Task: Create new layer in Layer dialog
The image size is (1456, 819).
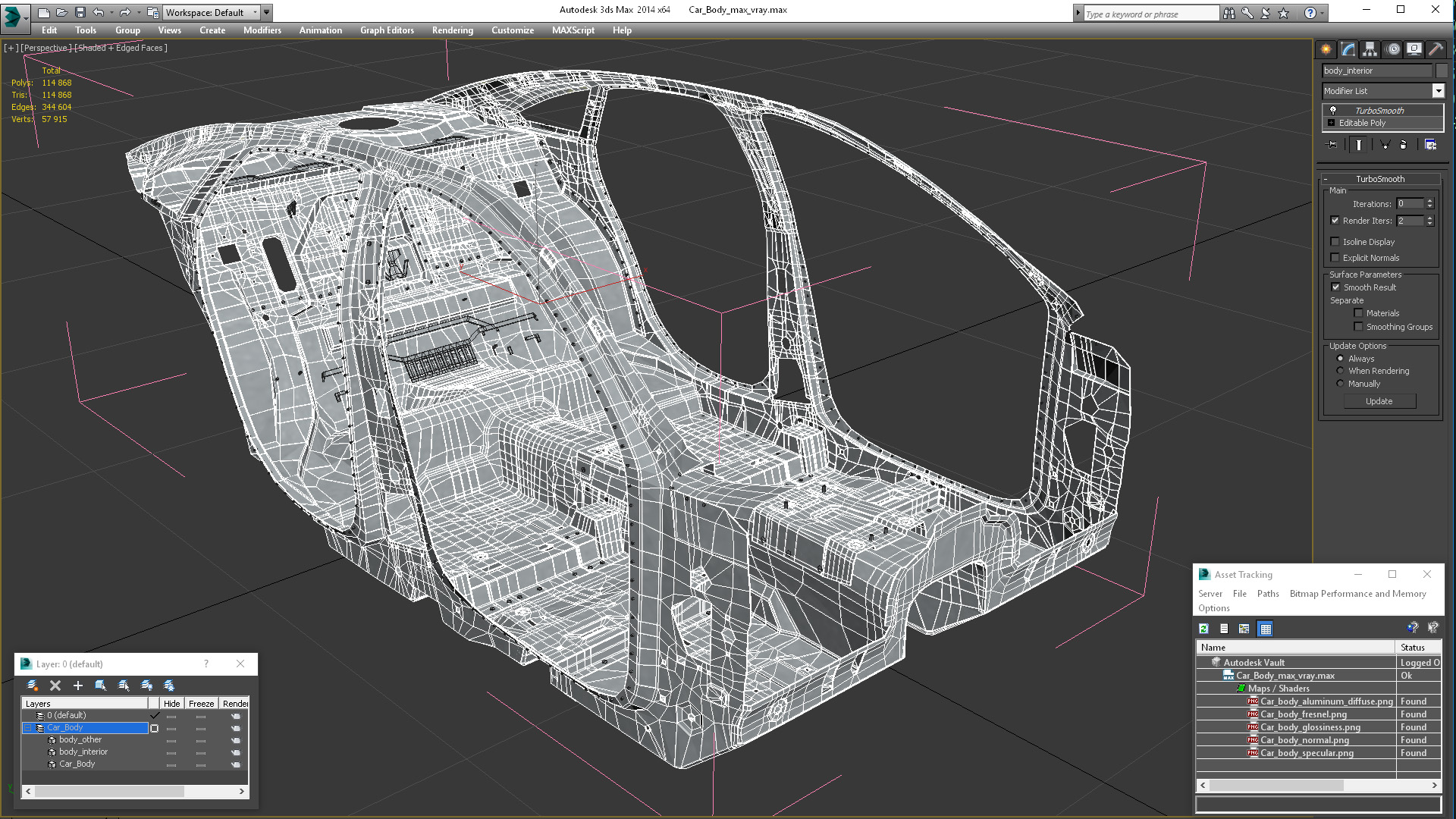Action: click(x=33, y=686)
